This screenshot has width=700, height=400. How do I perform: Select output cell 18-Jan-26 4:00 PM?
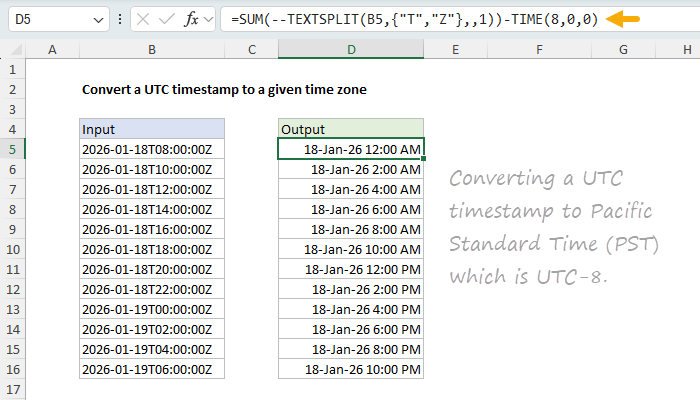coord(351,309)
